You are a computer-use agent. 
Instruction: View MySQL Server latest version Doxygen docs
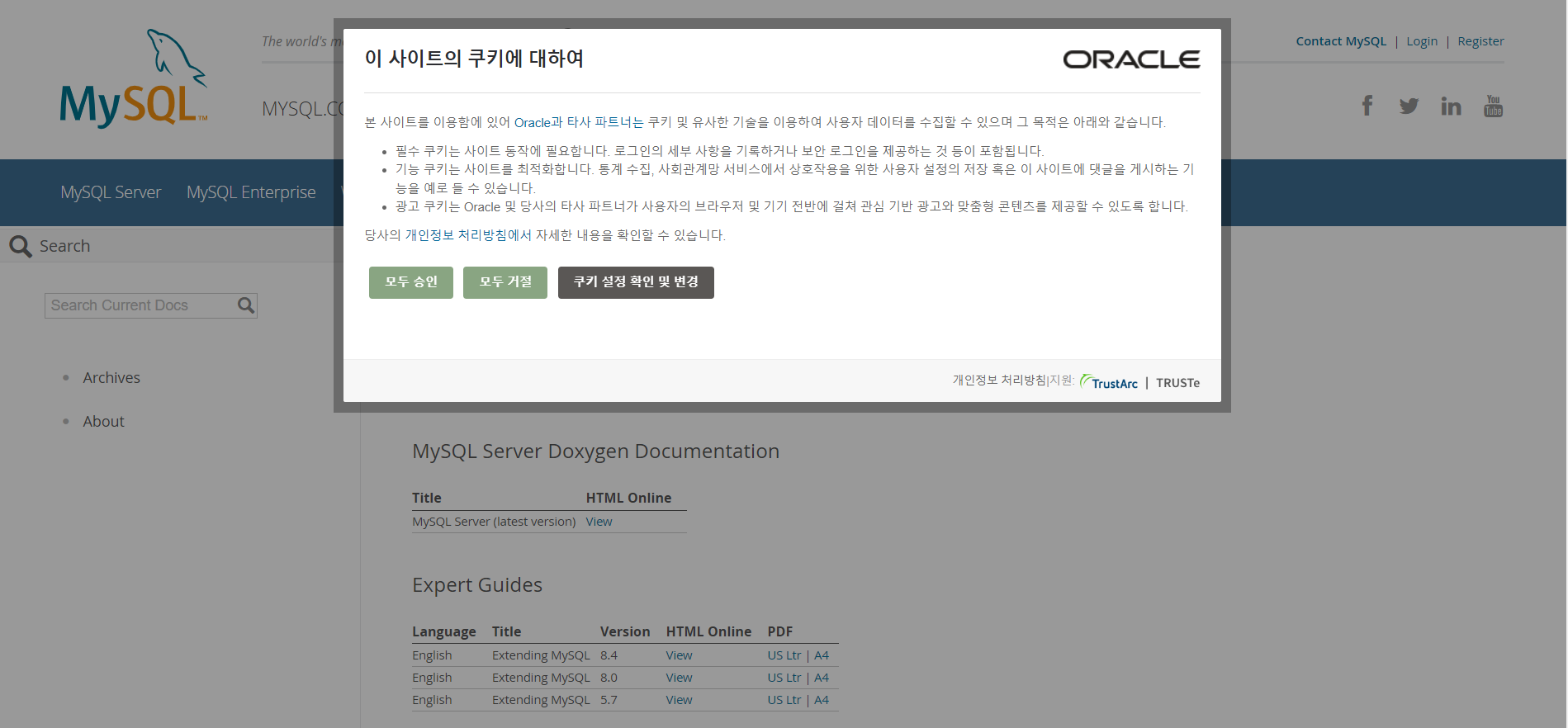tap(599, 522)
